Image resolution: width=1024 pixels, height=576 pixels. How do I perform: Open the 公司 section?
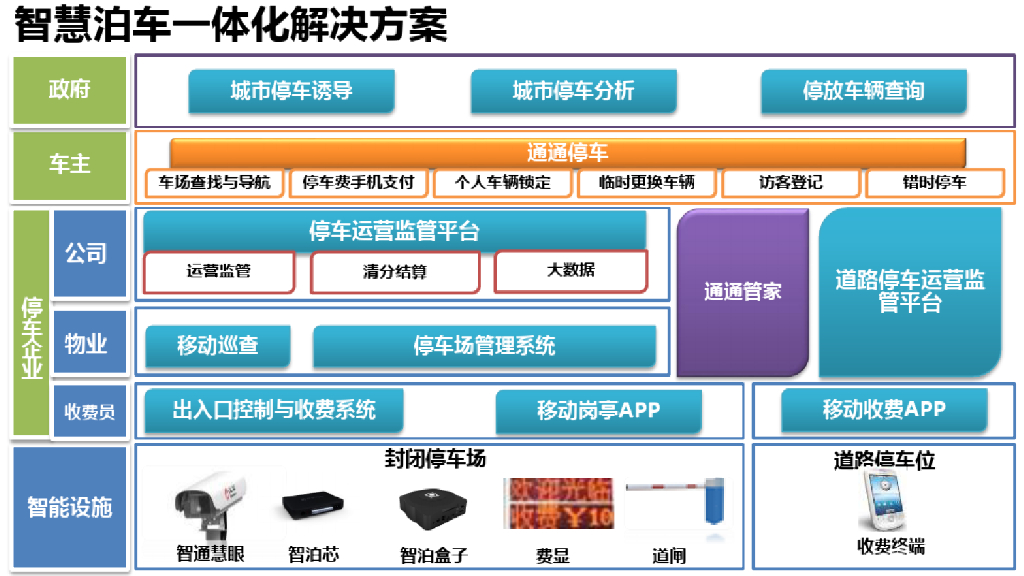pyautogui.click(x=89, y=254)
